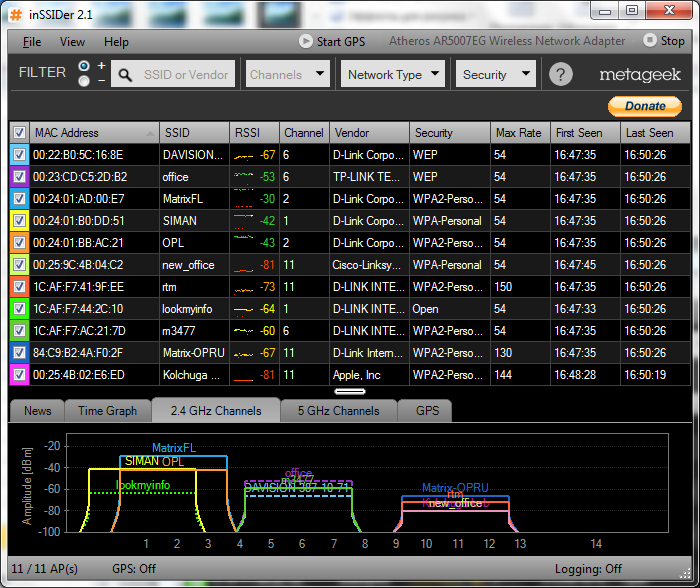700x588 pixels.
Task: Click the 150 max rate value
Action: click(x=503, y=287)
